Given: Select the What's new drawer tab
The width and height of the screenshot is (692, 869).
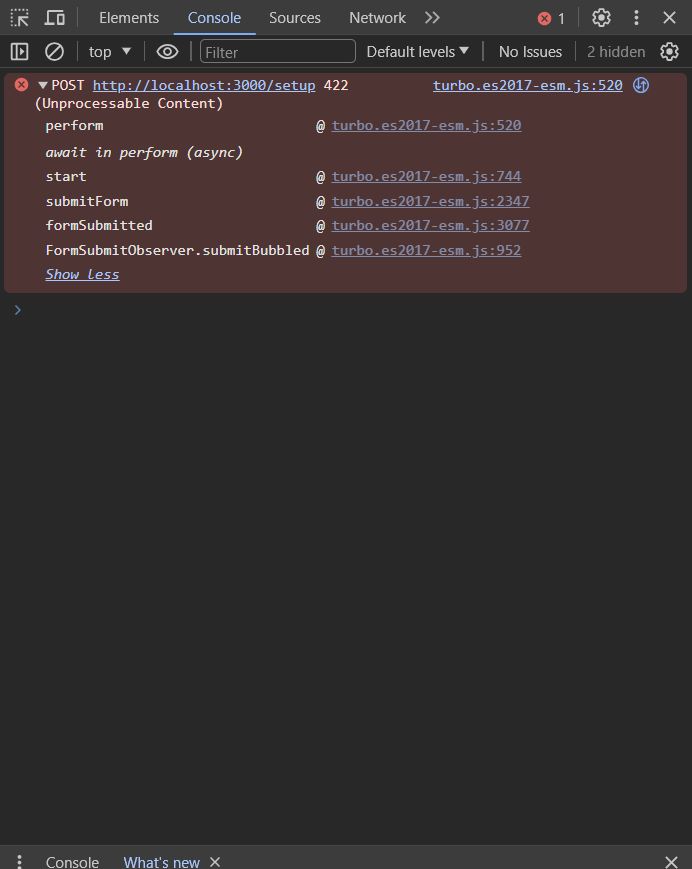Looking at the screenshot, I should [161, 862].
